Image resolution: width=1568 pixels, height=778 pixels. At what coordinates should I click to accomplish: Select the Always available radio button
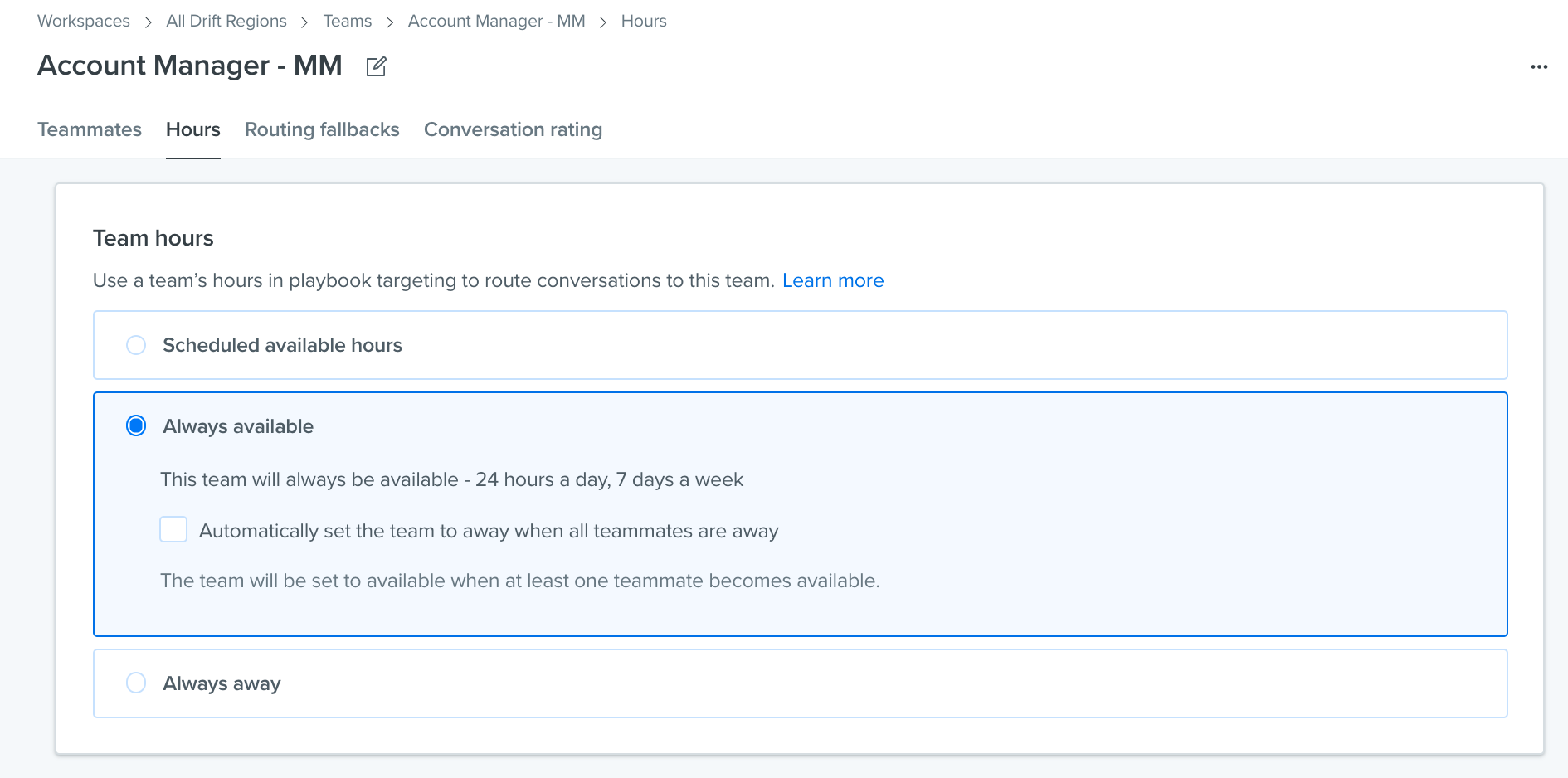136,426
